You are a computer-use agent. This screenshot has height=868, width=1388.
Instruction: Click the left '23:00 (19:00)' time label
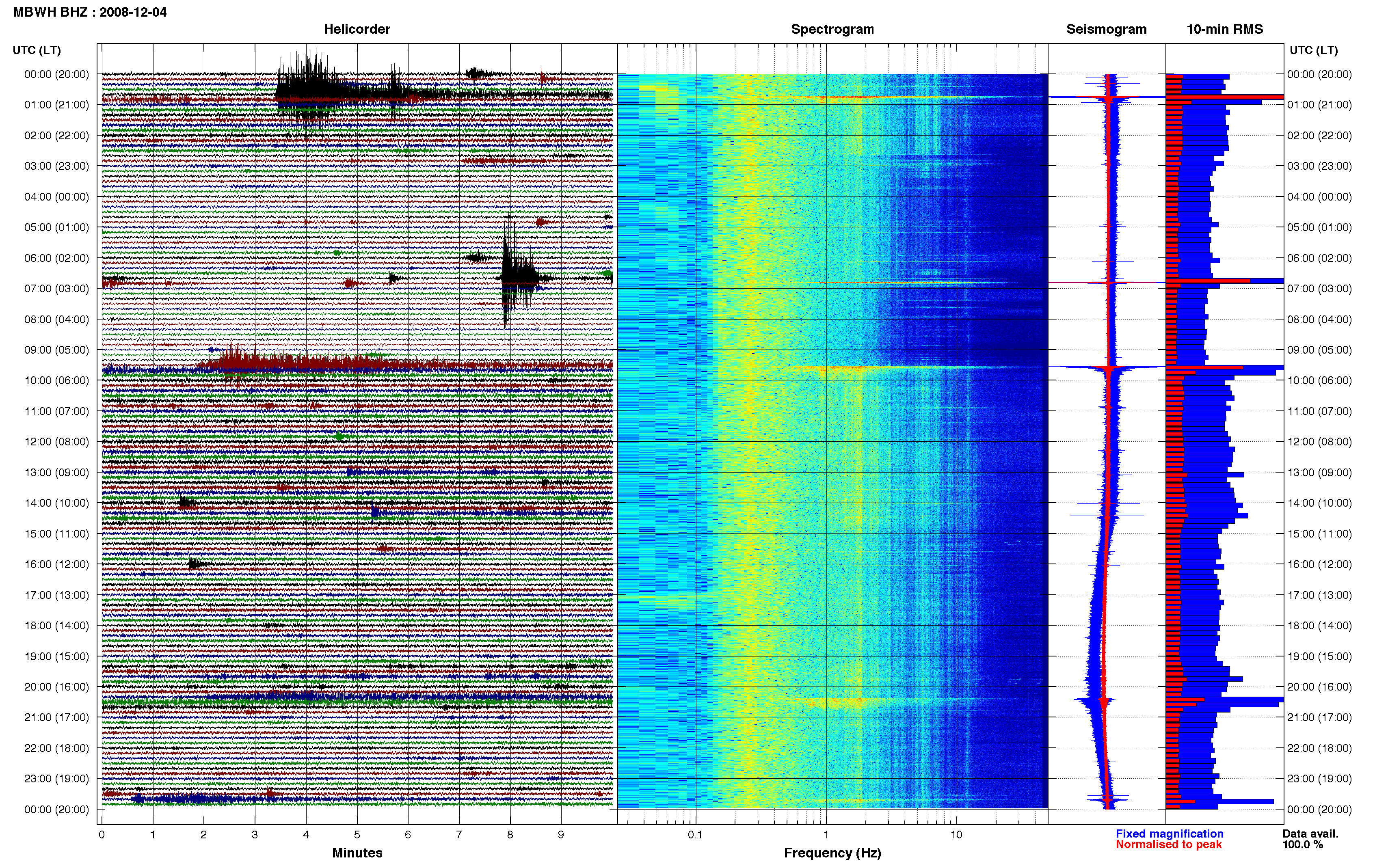point(56,778)
